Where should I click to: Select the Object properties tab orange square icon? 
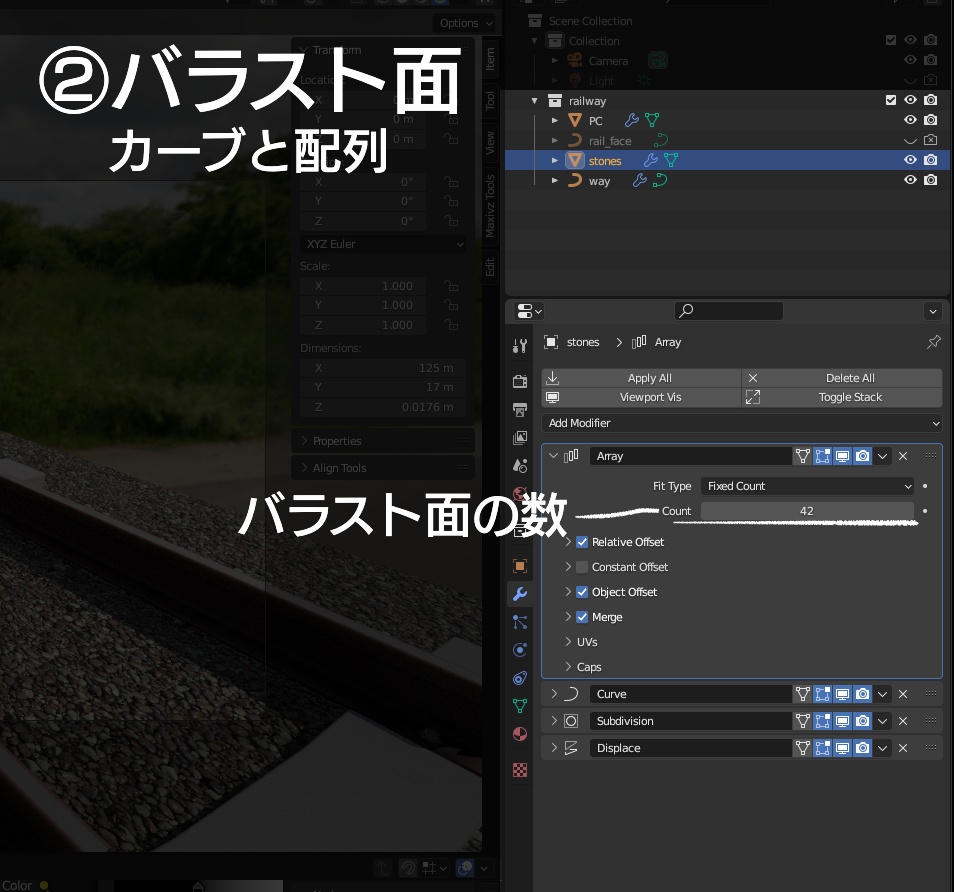tap(519, 565)
